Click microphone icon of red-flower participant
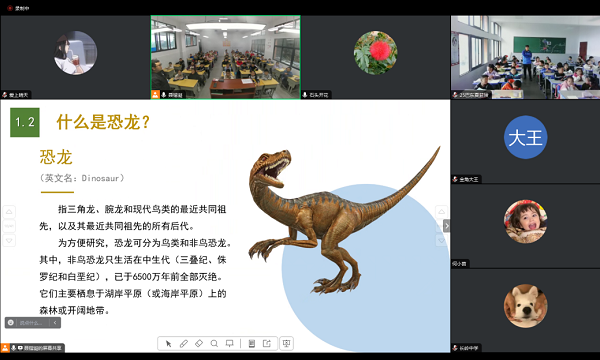 [x=305, y=94]
